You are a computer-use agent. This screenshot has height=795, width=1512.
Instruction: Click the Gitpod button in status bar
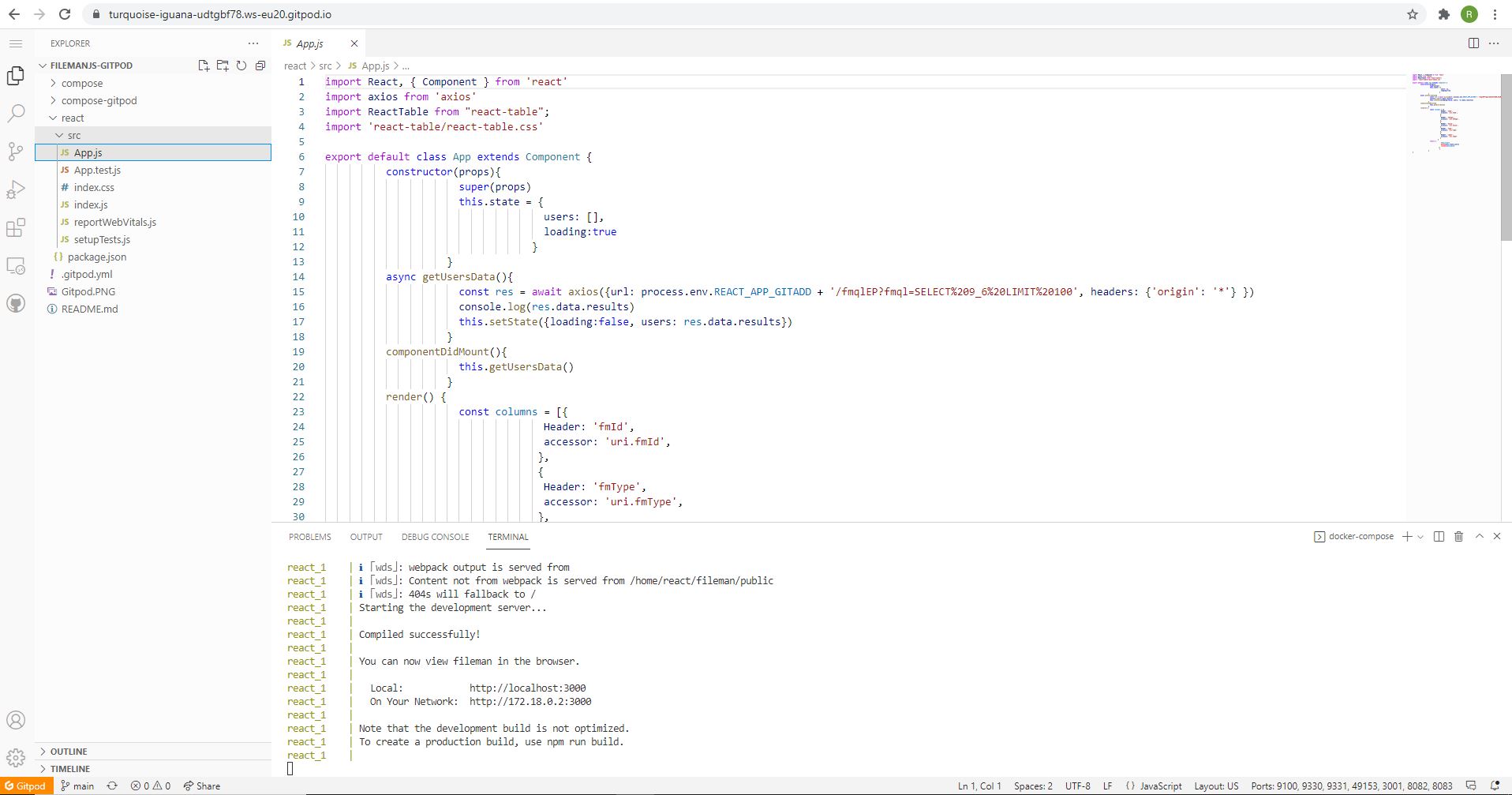(x=25, y=786)
